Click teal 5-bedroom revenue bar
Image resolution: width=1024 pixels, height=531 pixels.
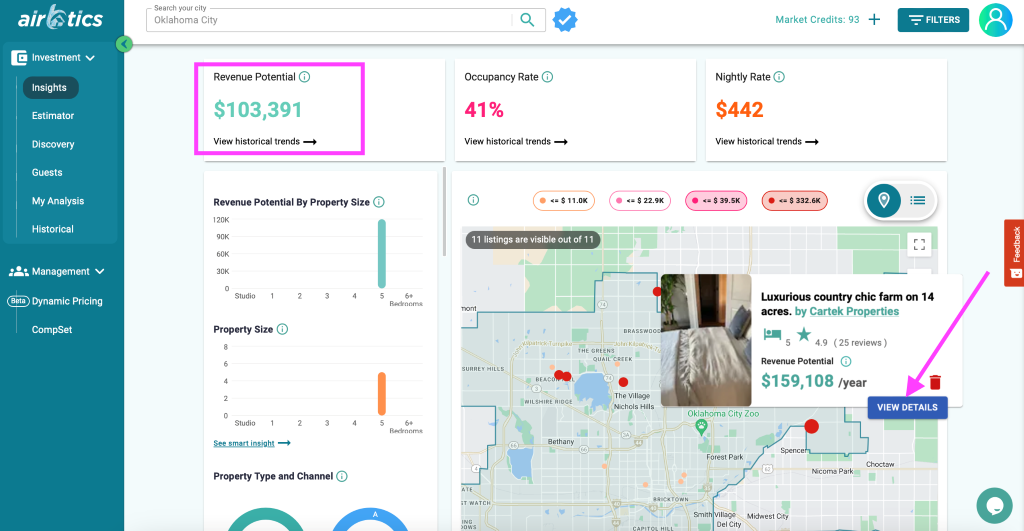point(382,253)
